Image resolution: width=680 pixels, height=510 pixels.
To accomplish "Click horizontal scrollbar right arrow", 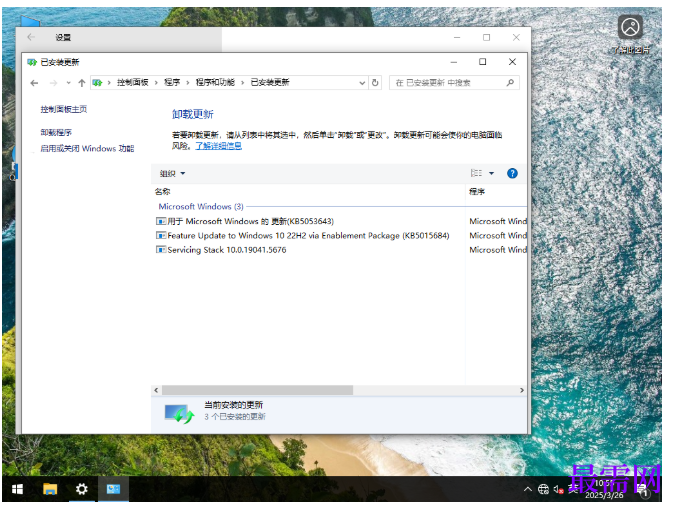I will click(522, 390).
